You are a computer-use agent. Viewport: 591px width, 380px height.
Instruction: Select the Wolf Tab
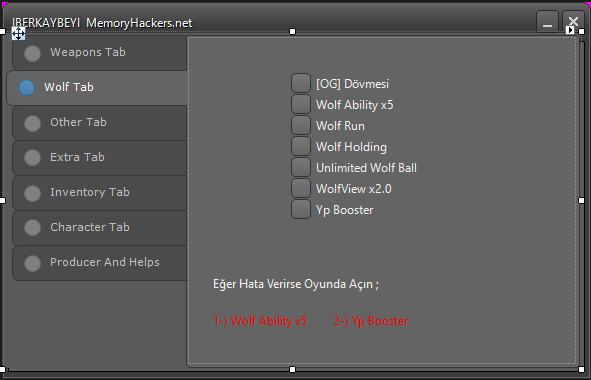point(97,87)
